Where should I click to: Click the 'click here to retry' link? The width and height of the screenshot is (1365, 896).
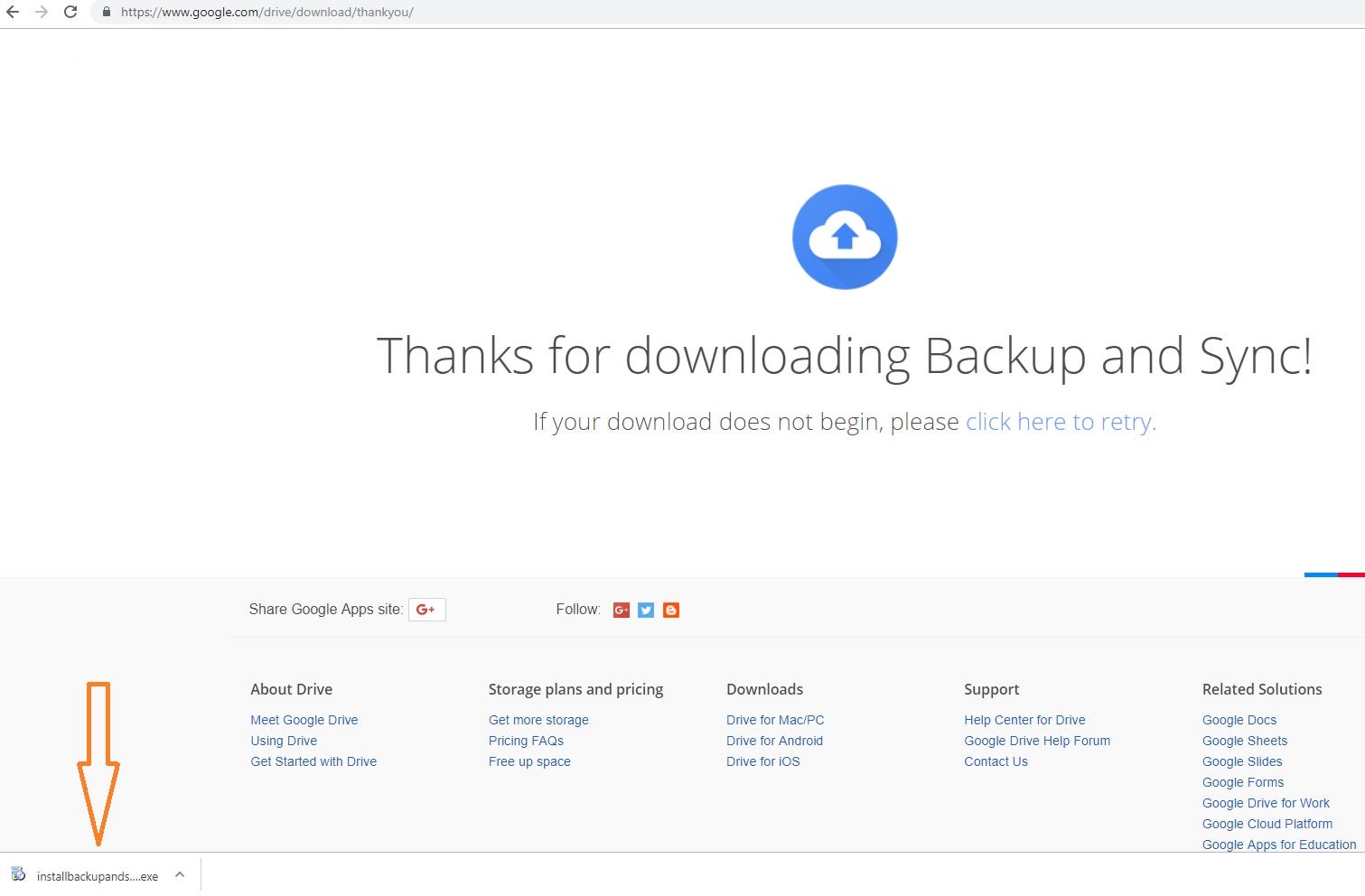[x=1061, y=422]
